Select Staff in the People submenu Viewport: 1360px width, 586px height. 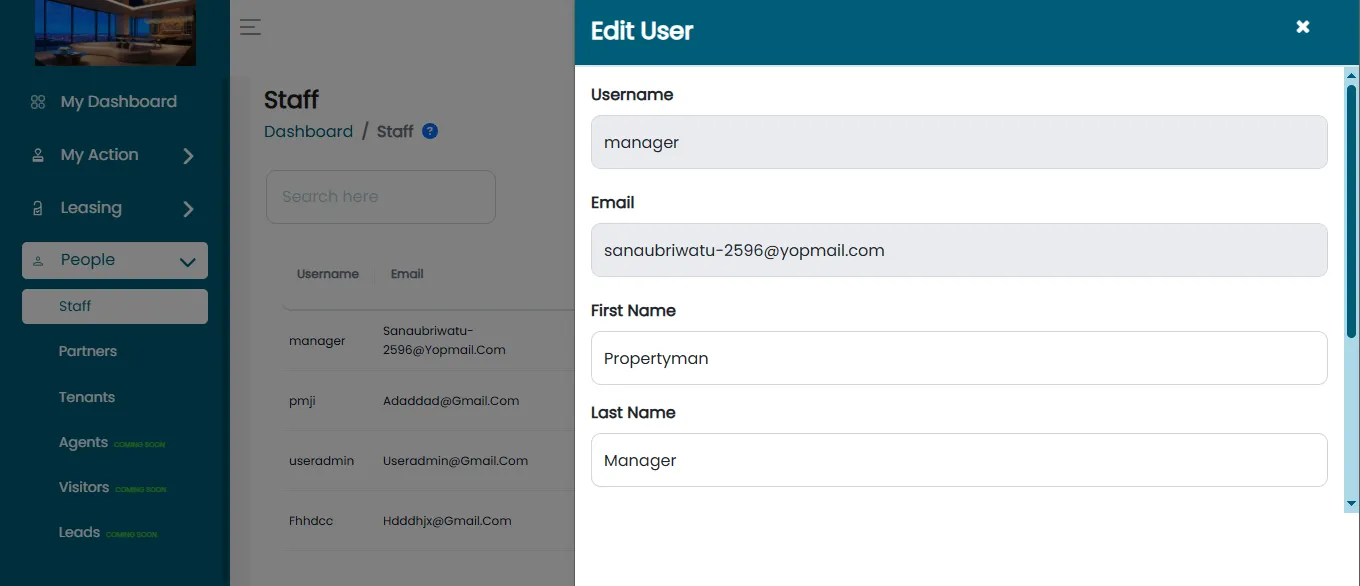tap(115, 306)
